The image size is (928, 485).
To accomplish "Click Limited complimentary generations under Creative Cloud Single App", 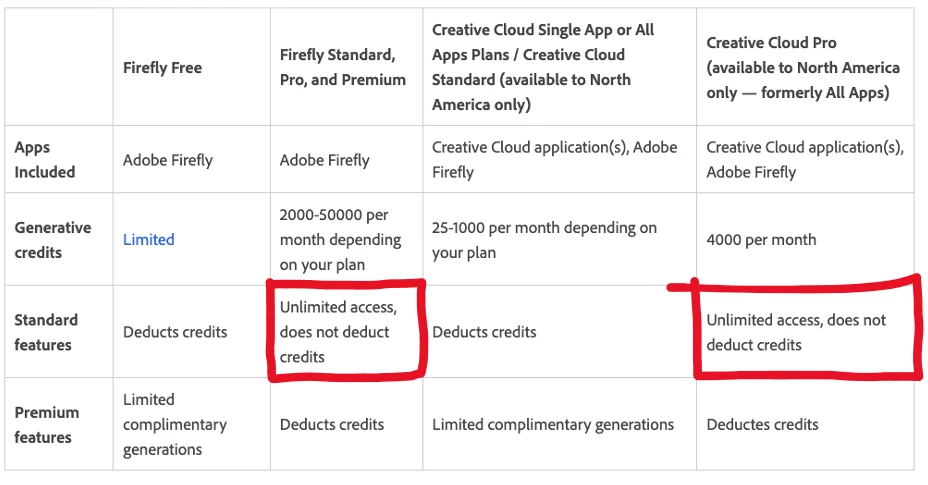I will pyautogui.click(x=553, y=424).
